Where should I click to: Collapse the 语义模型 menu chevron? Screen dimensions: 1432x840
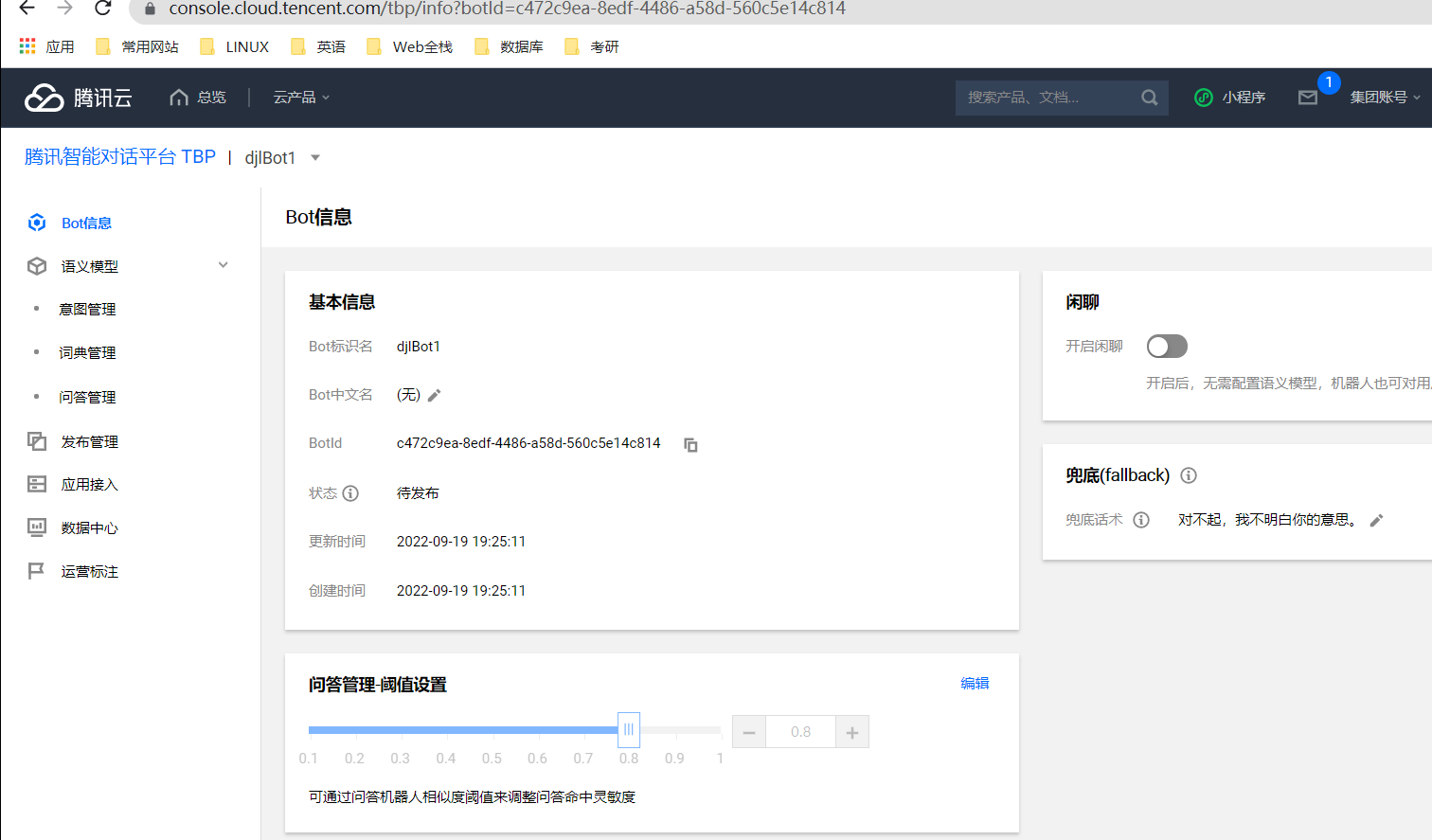click(x=224, y=265)
